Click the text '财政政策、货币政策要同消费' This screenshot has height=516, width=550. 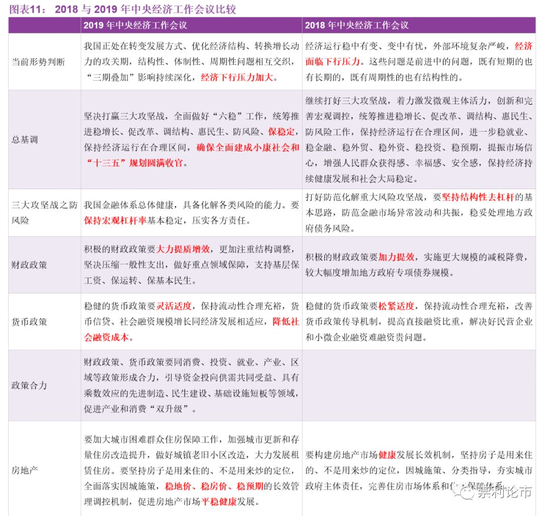pos(142,362)
